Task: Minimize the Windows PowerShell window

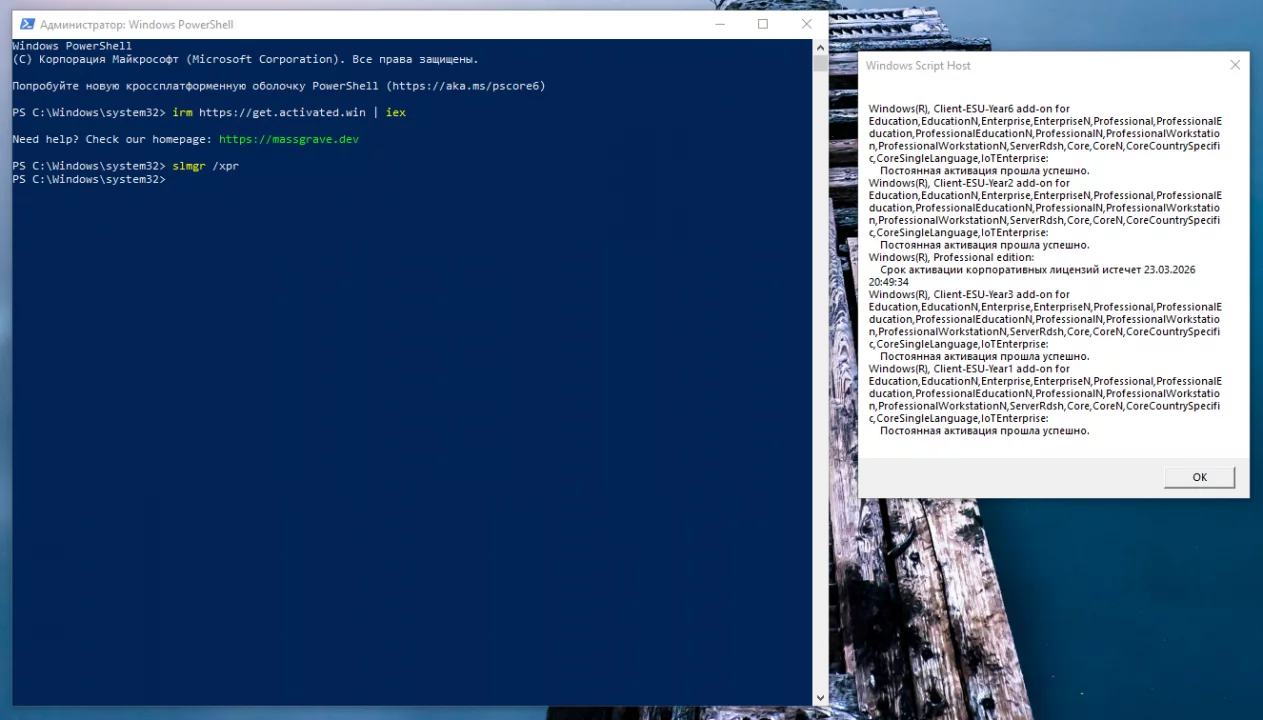Action: (720, 24)
